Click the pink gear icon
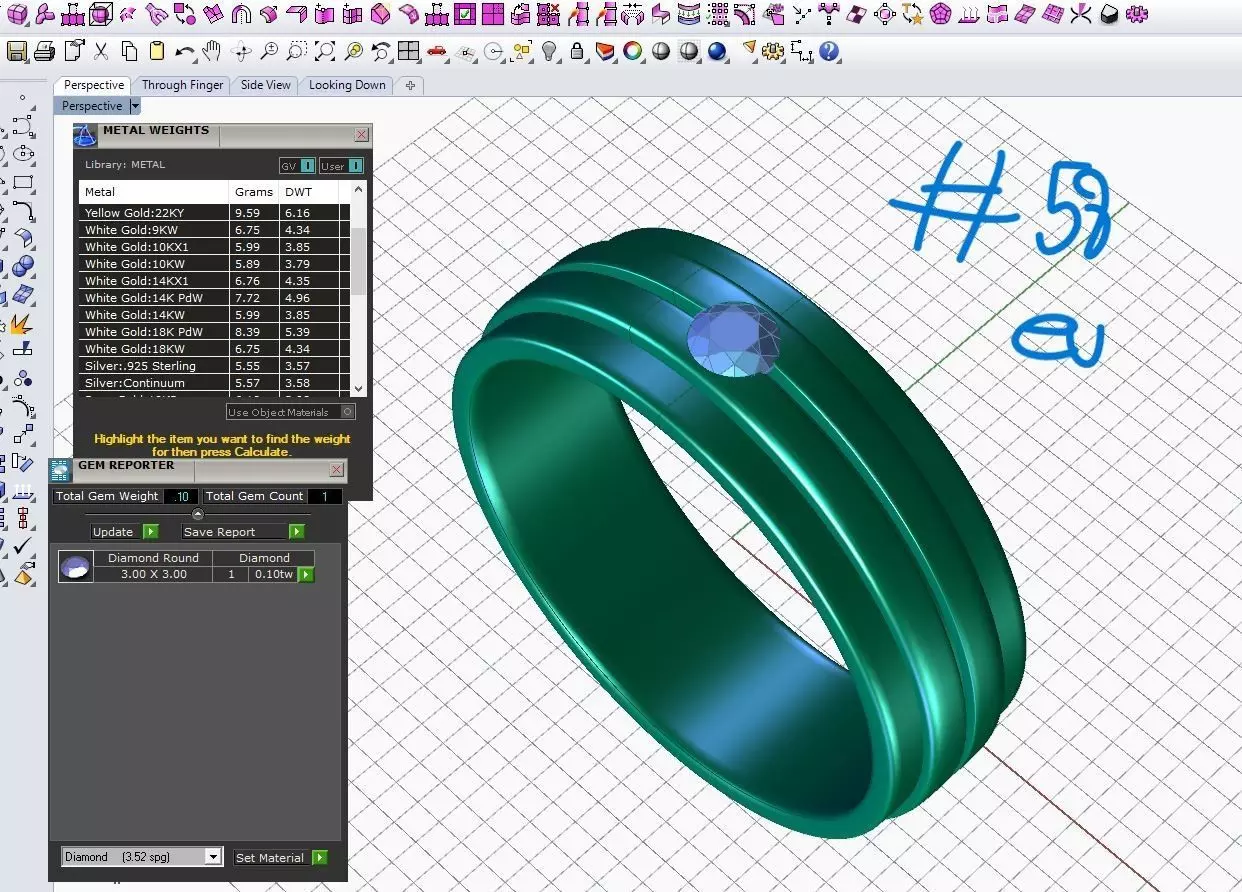Image resolution: width=1242 pixels, height=892 pixels. [x=1137, y=14]
